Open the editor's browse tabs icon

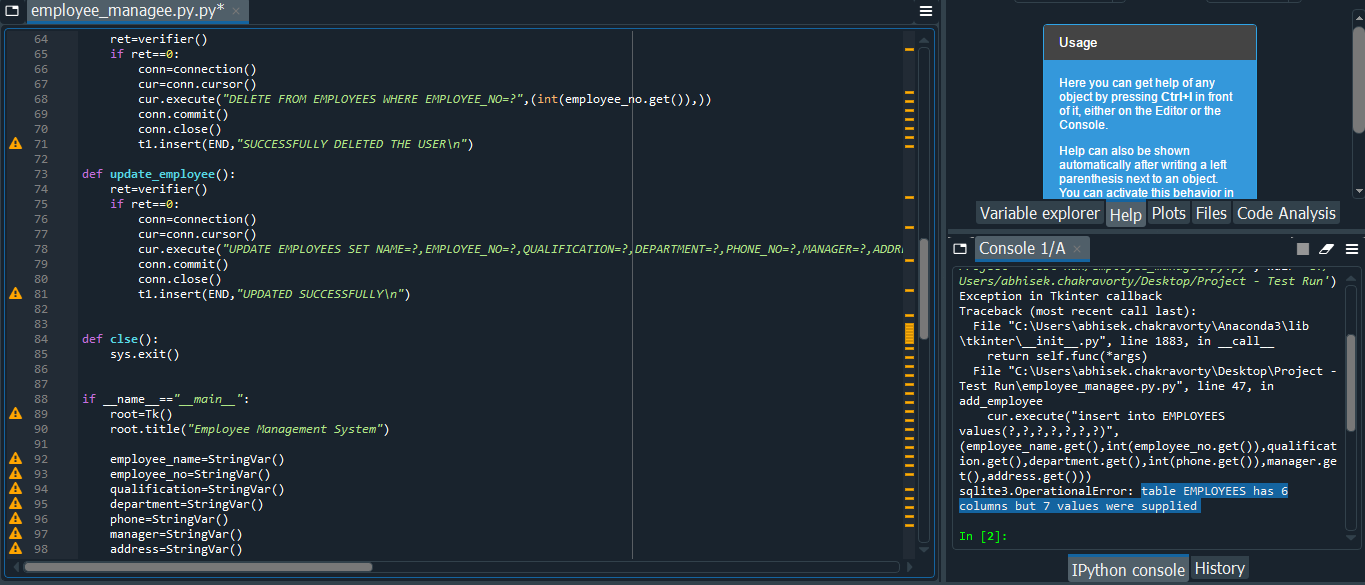pos(12,11)
